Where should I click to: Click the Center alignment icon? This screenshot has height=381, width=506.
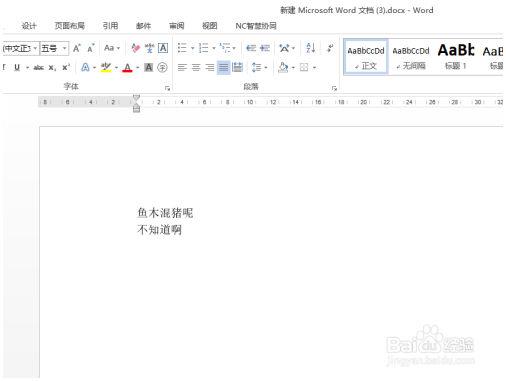coord(196,68)
